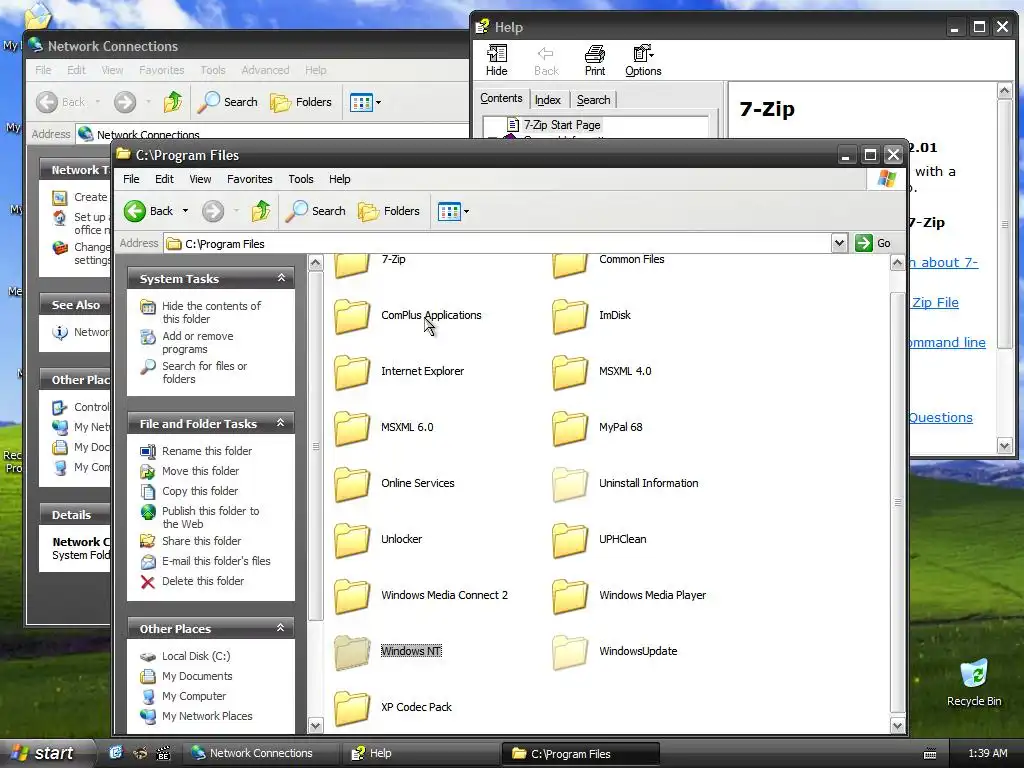The image size is (1024, 768).
Task: Switch to Help taskbar button
Action: tap(419, 753)
